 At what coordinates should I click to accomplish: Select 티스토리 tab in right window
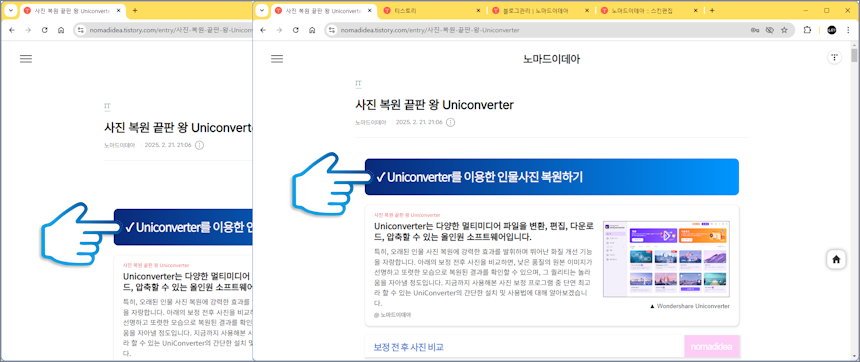433,10
